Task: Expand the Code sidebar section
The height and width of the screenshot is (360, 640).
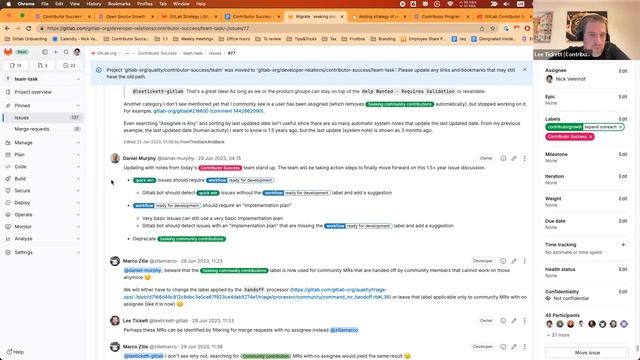Action: pyautogui.click(x=42, y=167)
